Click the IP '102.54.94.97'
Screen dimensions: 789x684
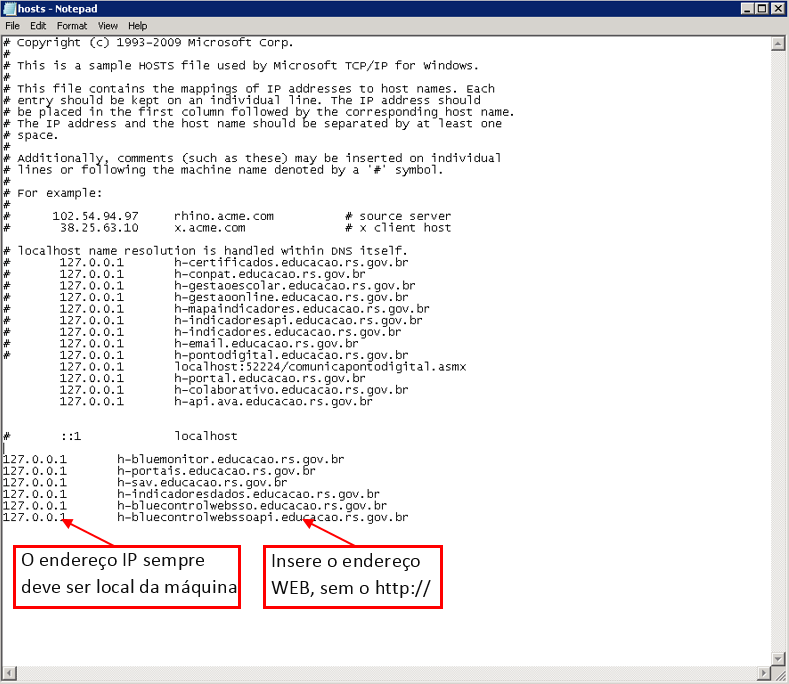[x=96, y=216]
